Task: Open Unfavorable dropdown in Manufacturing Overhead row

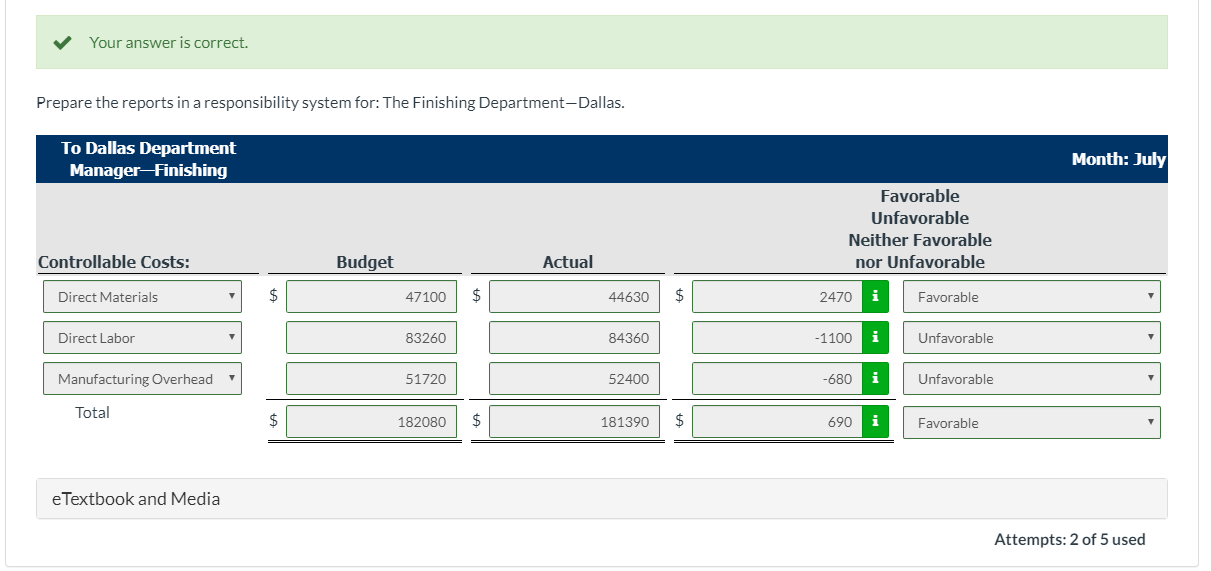Action: (1032, 379)
